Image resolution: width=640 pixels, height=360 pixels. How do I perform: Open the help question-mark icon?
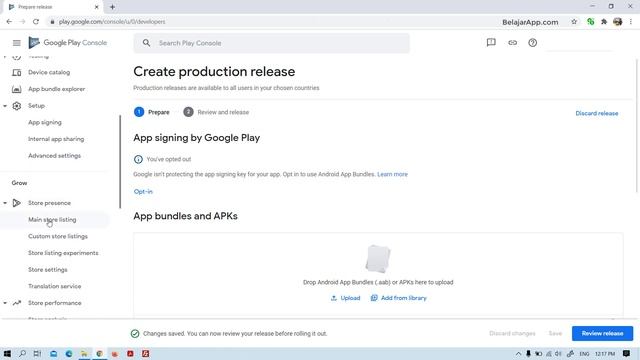tap(532, 42)
